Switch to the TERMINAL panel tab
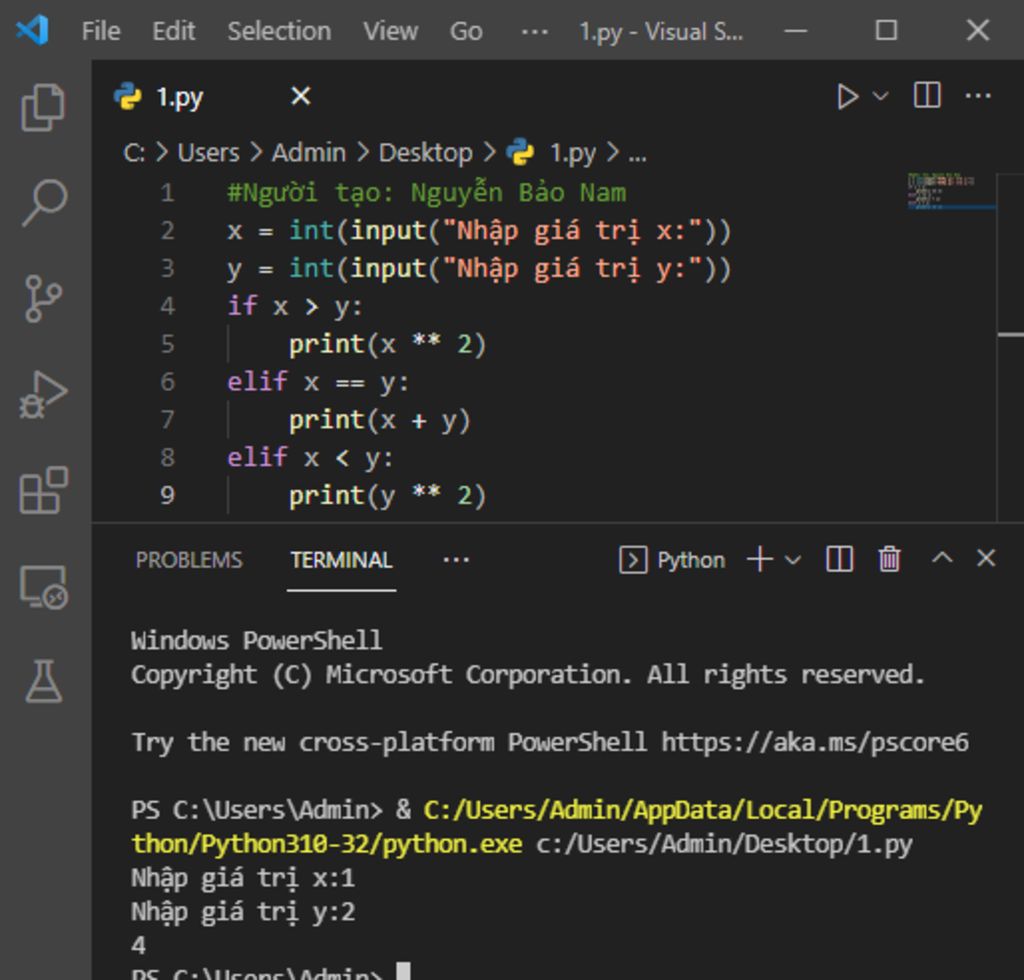This screenshot has height=980, width=1024. 342,560
